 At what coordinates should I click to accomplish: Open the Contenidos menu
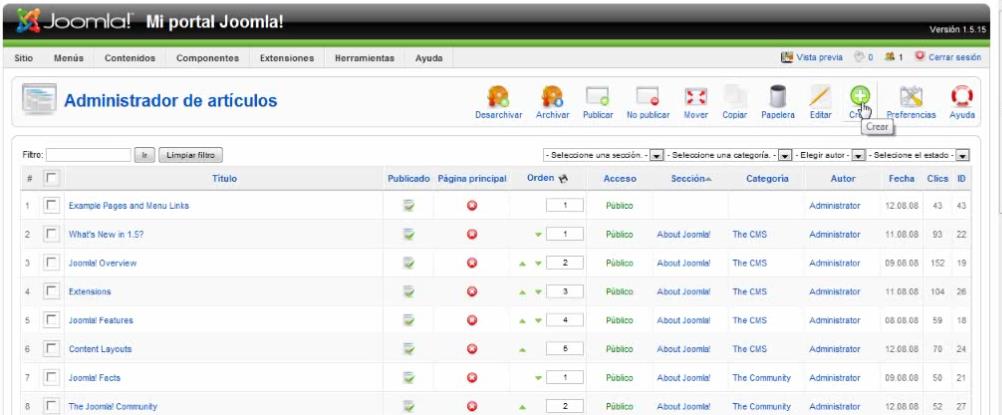pos(130,58)
